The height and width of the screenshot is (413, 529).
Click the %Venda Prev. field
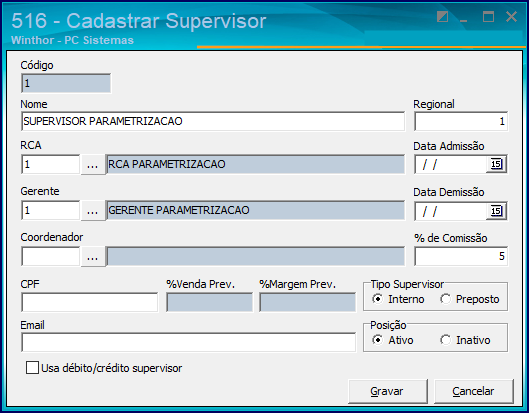pyautogui.click(x=210, y=303)
